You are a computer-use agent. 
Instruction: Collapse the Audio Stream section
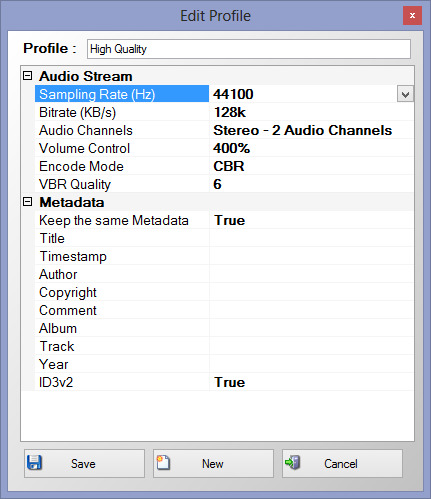[28, 76]
